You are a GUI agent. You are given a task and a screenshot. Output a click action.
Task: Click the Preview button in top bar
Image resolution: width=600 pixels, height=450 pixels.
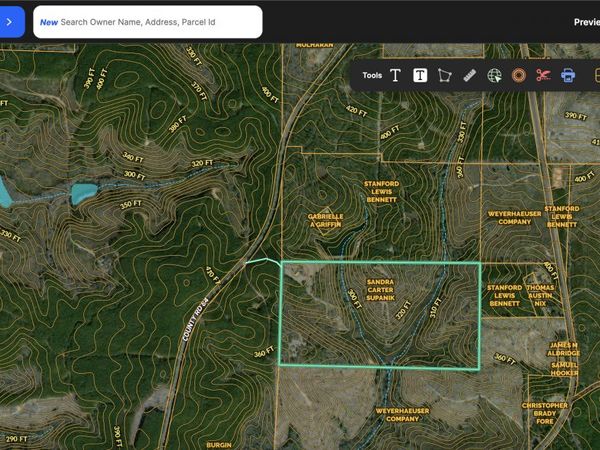(586, 22)
